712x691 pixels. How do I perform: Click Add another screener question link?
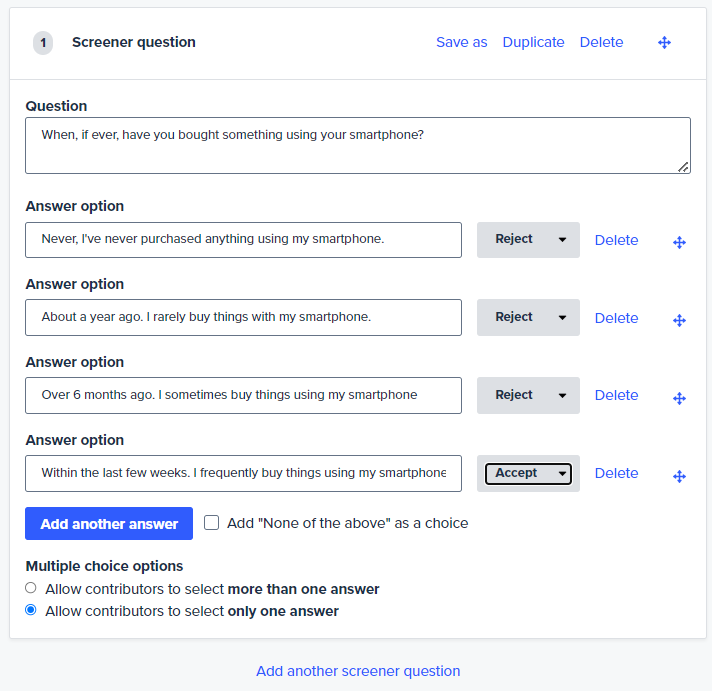(x=358, y=671)
